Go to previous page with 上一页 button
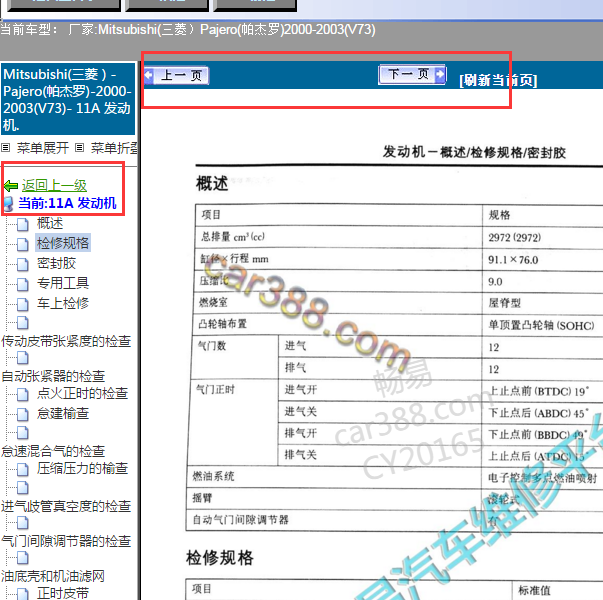603x600 pixels. click(177, 75)
